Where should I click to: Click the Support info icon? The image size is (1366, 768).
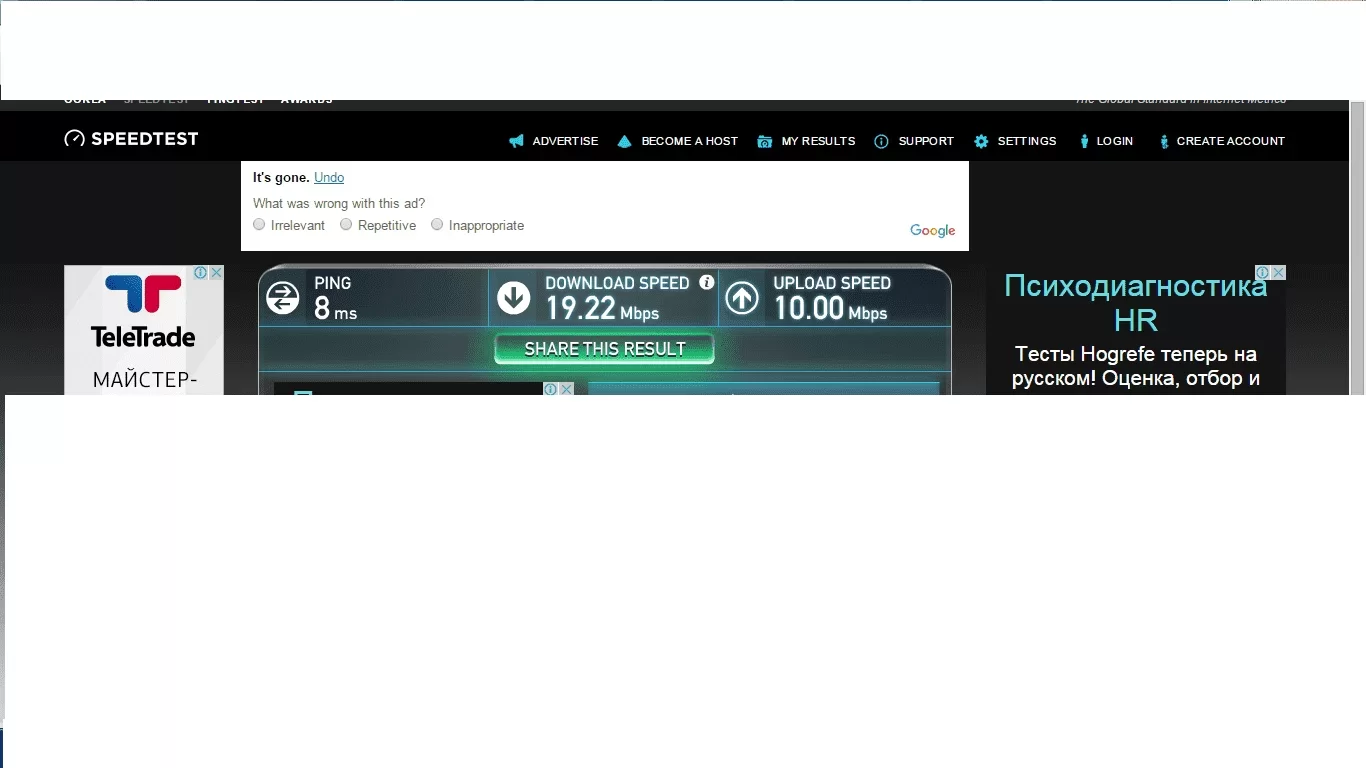pyautogui.click(x=881, y=141)
